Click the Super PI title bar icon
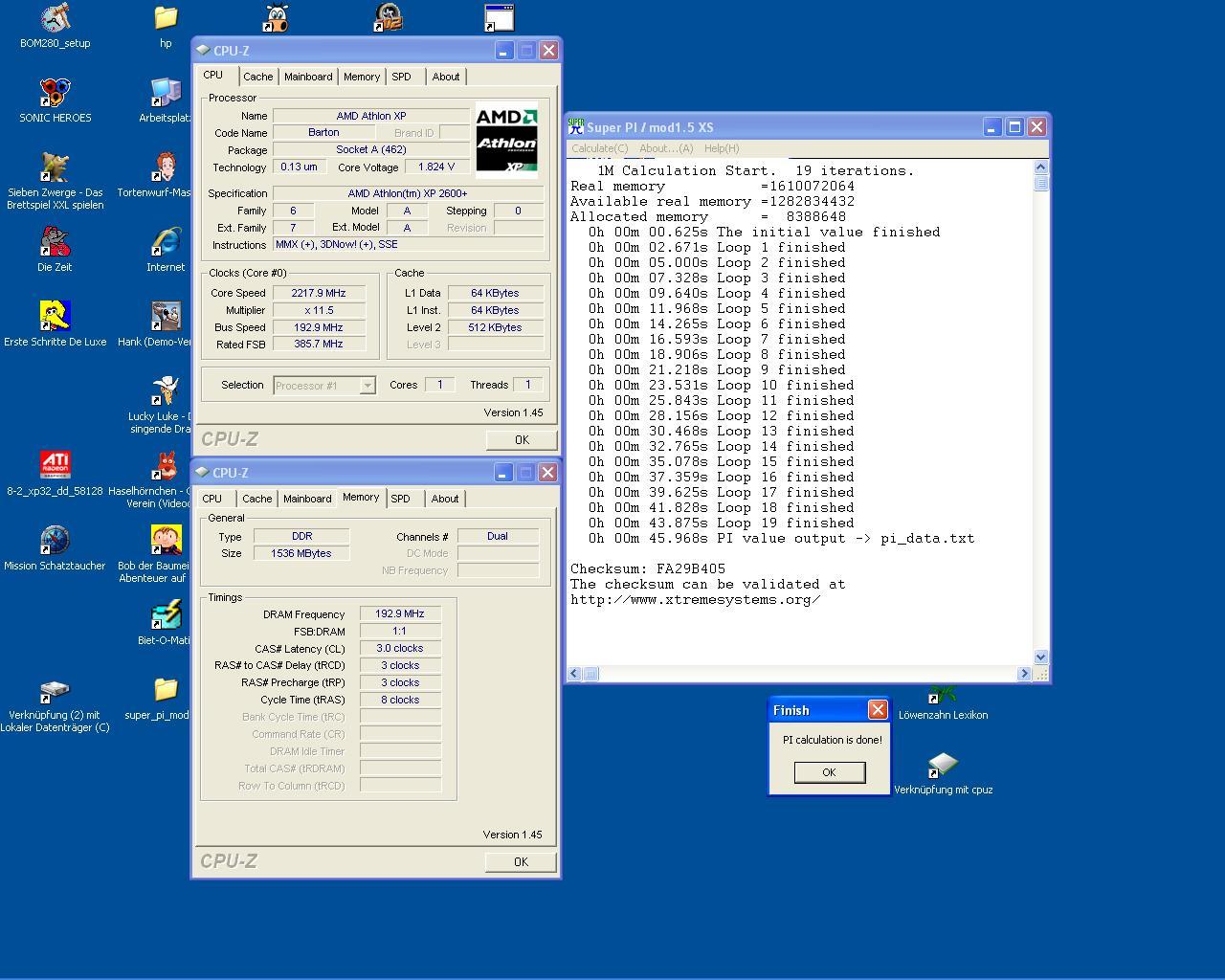The height and width of the screenshot is (980, 1225). pyautogui.click(x=576, y=126)
